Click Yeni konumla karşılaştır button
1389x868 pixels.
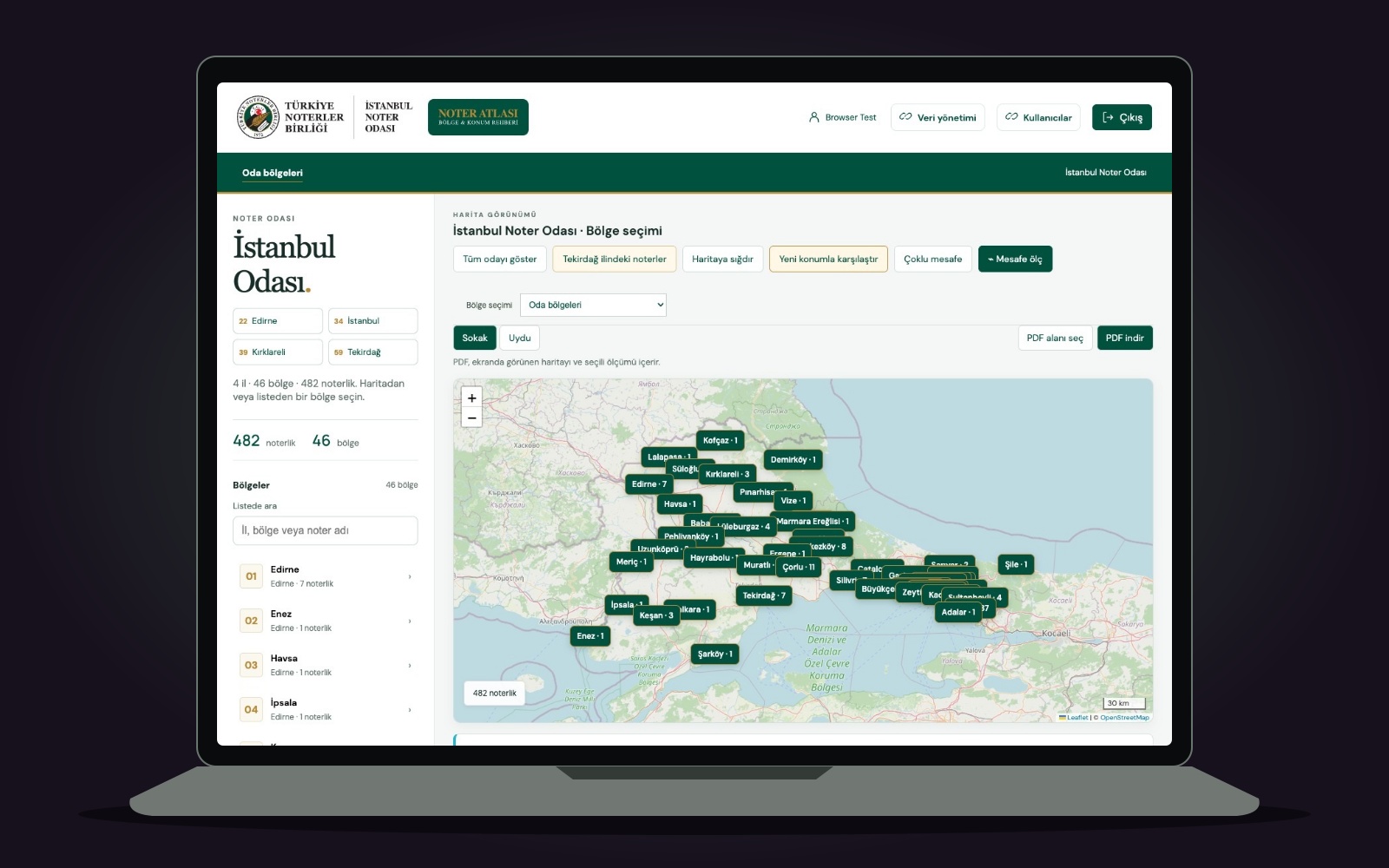tap(828, 259)
